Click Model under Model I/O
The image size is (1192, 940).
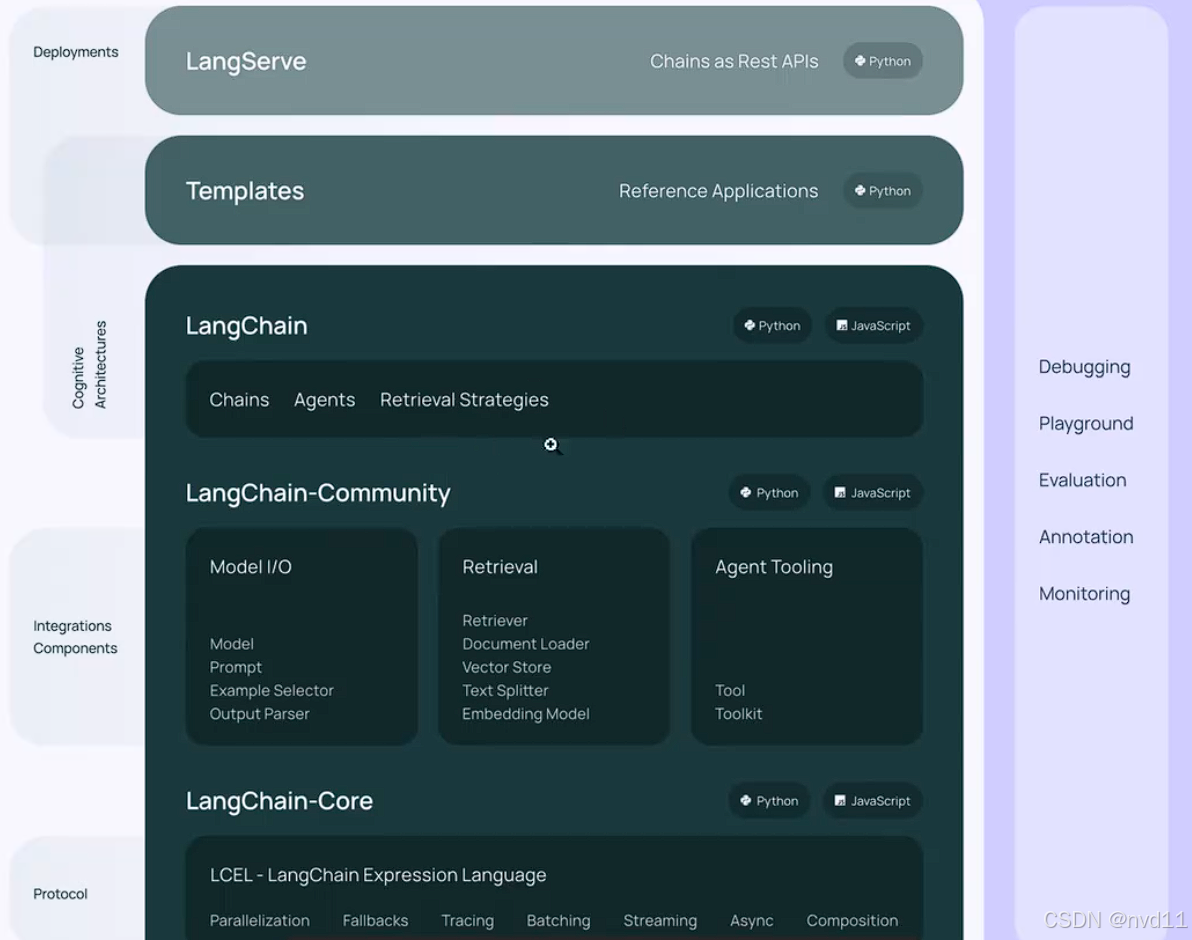[232, 644]
